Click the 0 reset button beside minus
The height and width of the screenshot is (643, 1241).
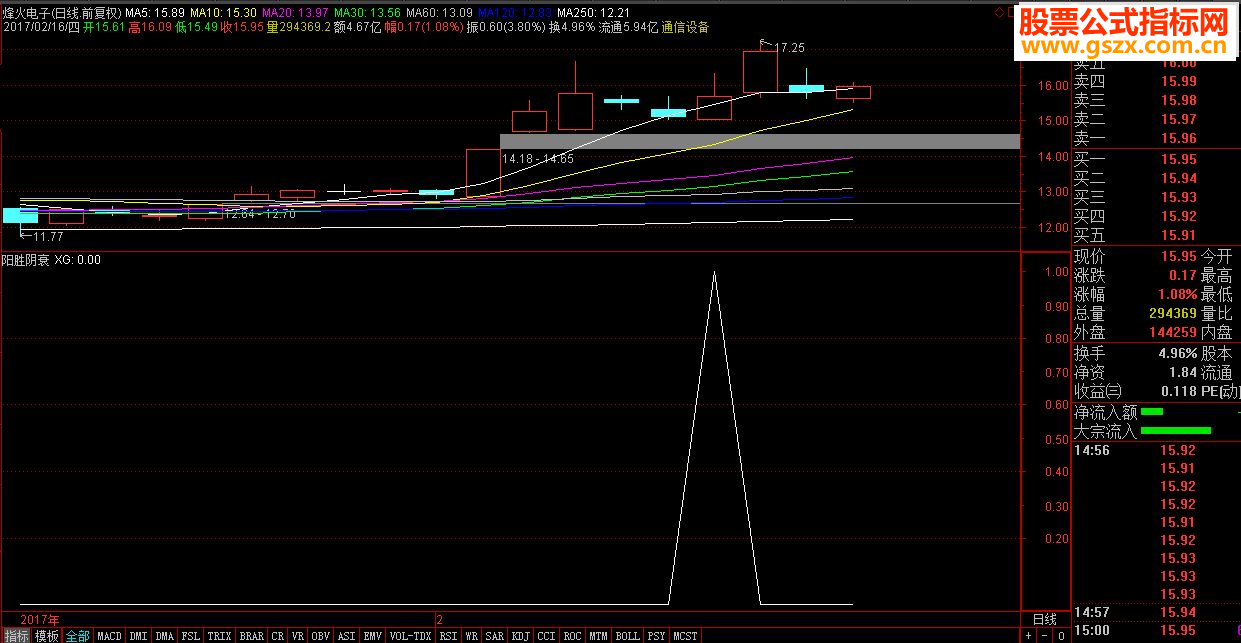(x=1061, y=636)
